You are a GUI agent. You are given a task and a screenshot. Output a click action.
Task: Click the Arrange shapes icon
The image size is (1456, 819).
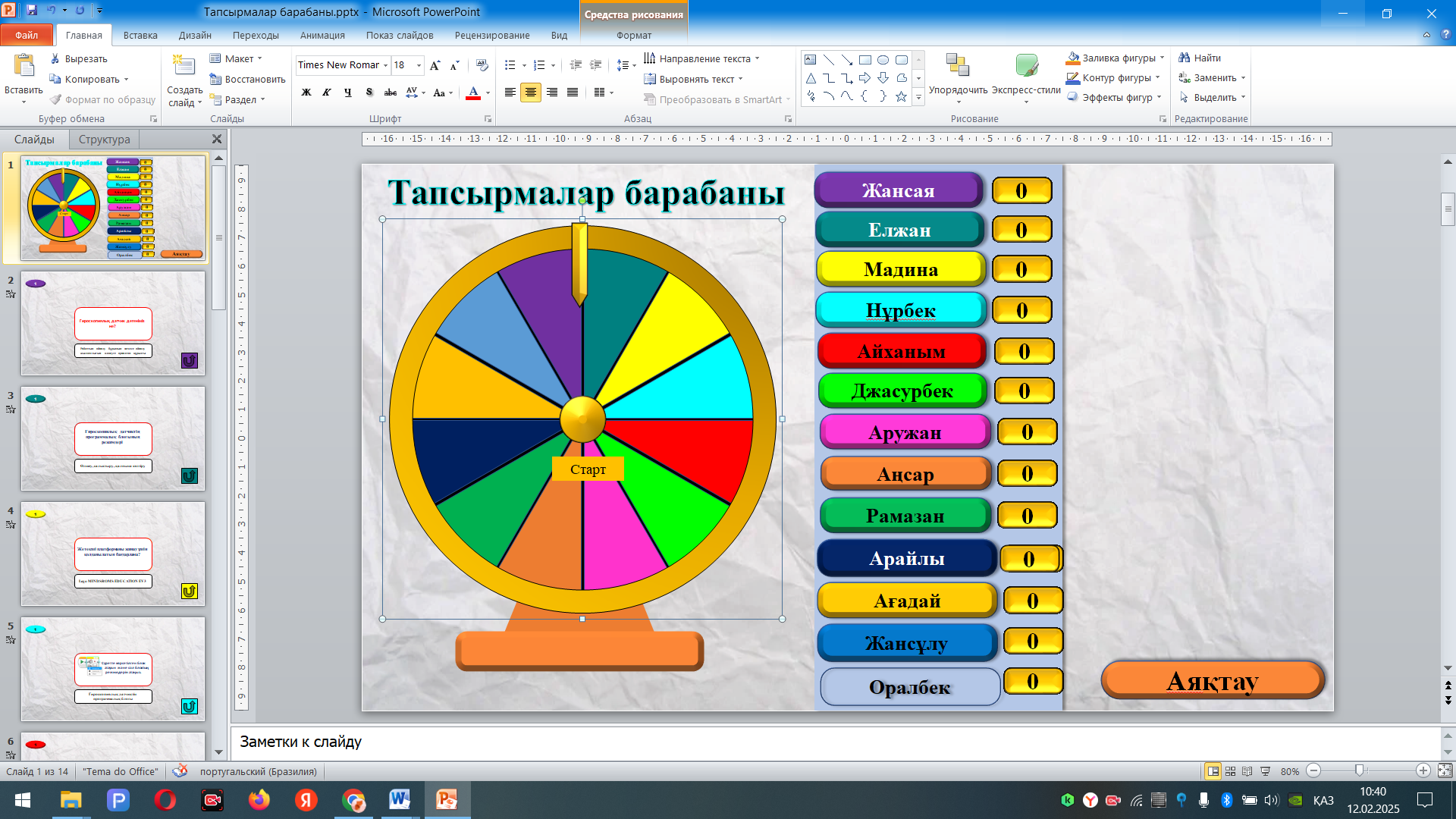click(958, 67)
